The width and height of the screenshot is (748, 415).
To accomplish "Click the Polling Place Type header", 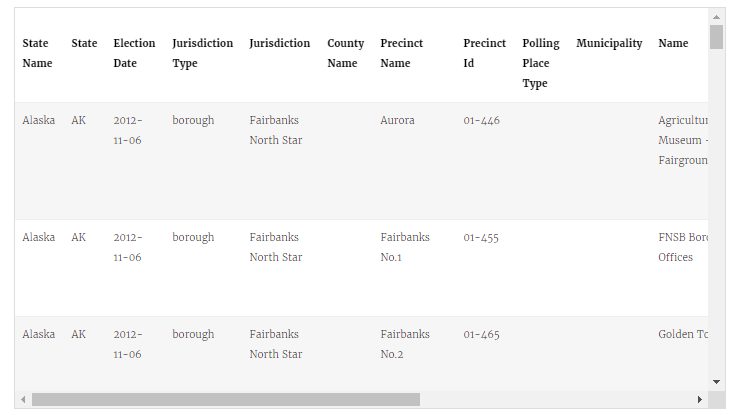I will [541, 63].
